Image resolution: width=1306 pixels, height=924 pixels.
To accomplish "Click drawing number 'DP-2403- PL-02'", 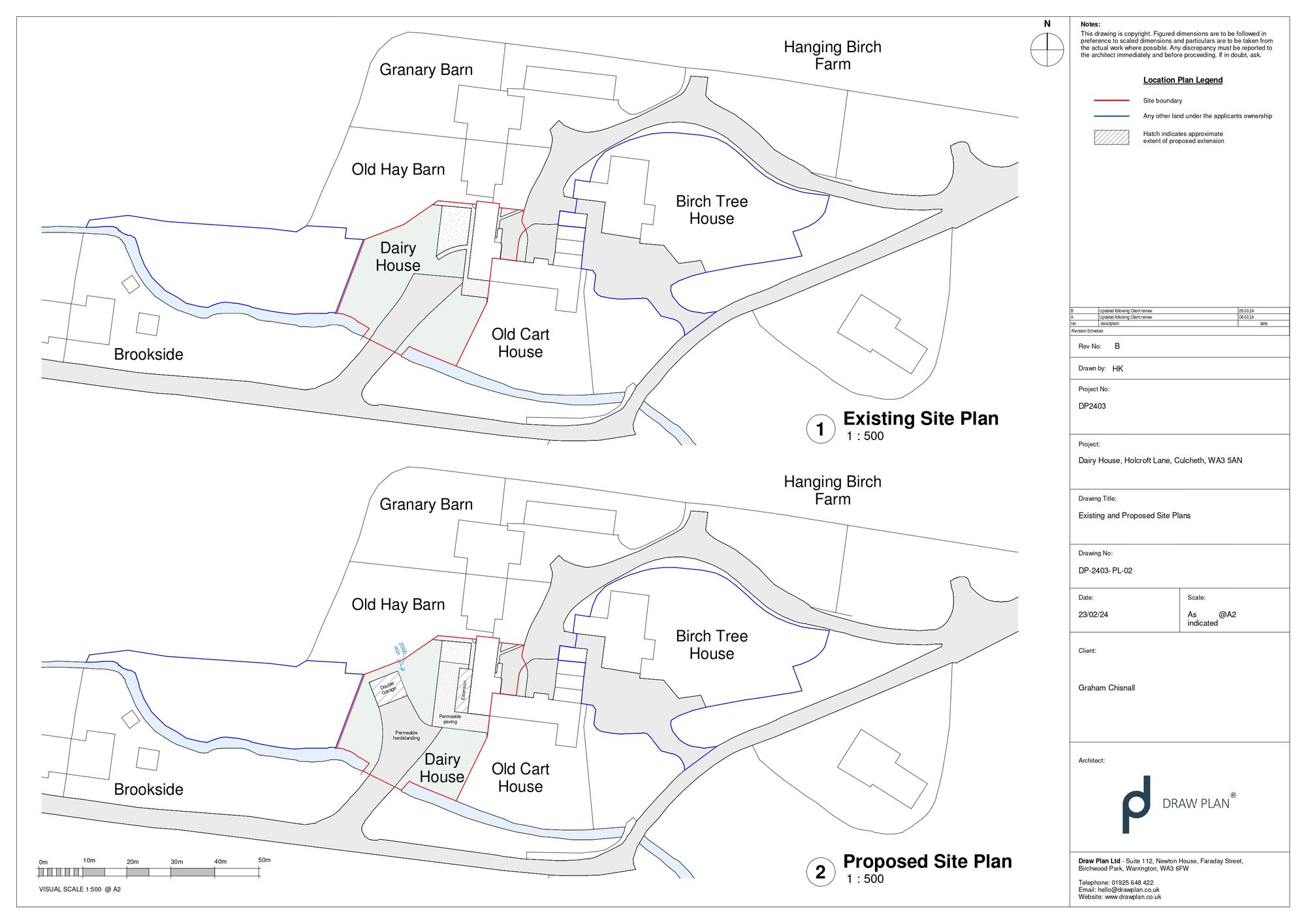I will (1105, 571).
